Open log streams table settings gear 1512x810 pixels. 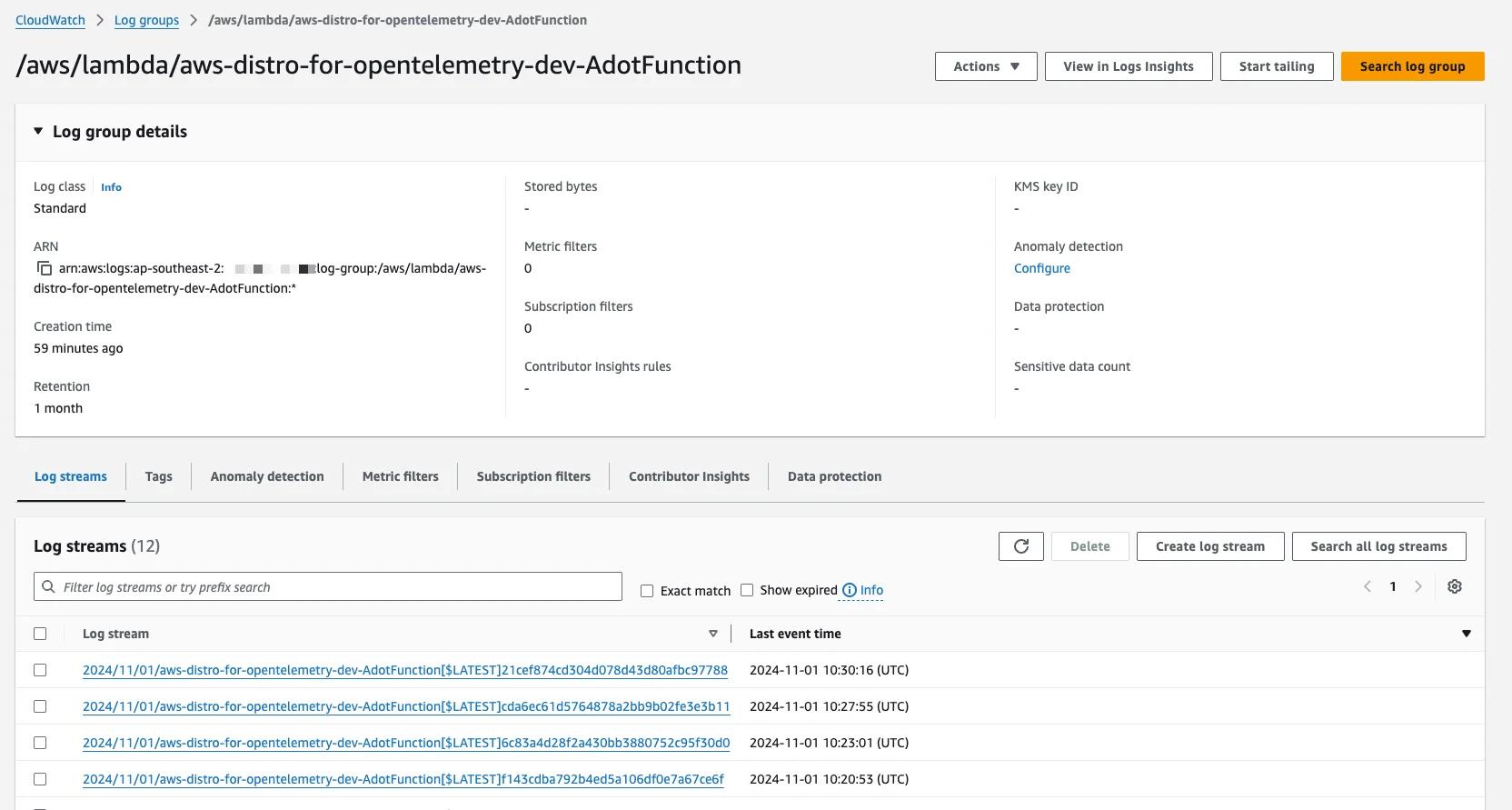click(x=1454, y=586)
